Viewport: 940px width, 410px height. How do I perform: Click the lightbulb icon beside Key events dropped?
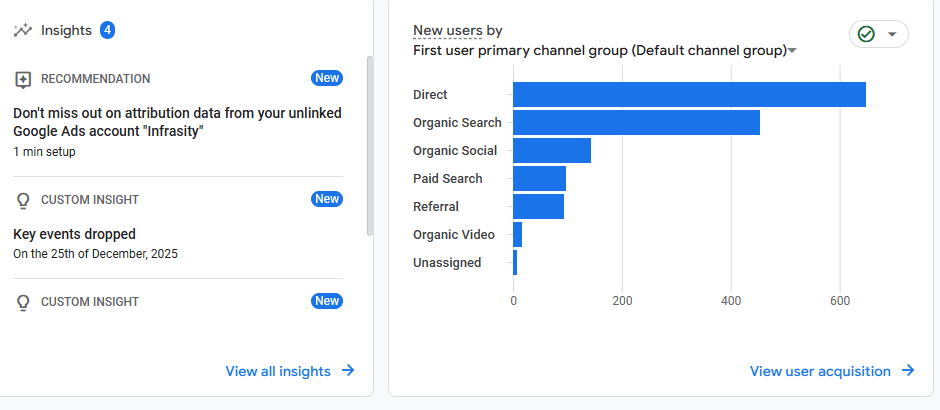pos(23,200)
